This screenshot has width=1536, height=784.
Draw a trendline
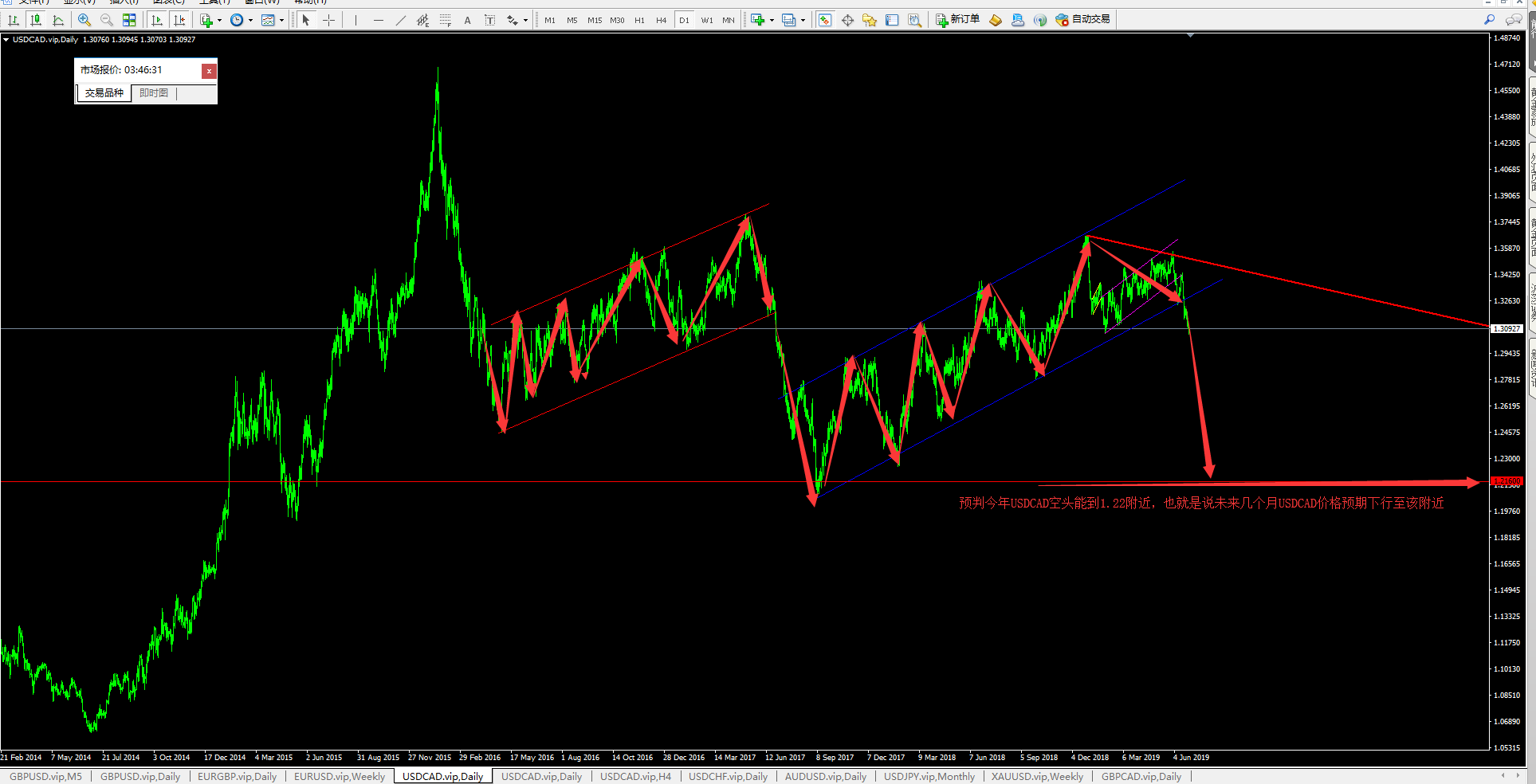point(400,20)
